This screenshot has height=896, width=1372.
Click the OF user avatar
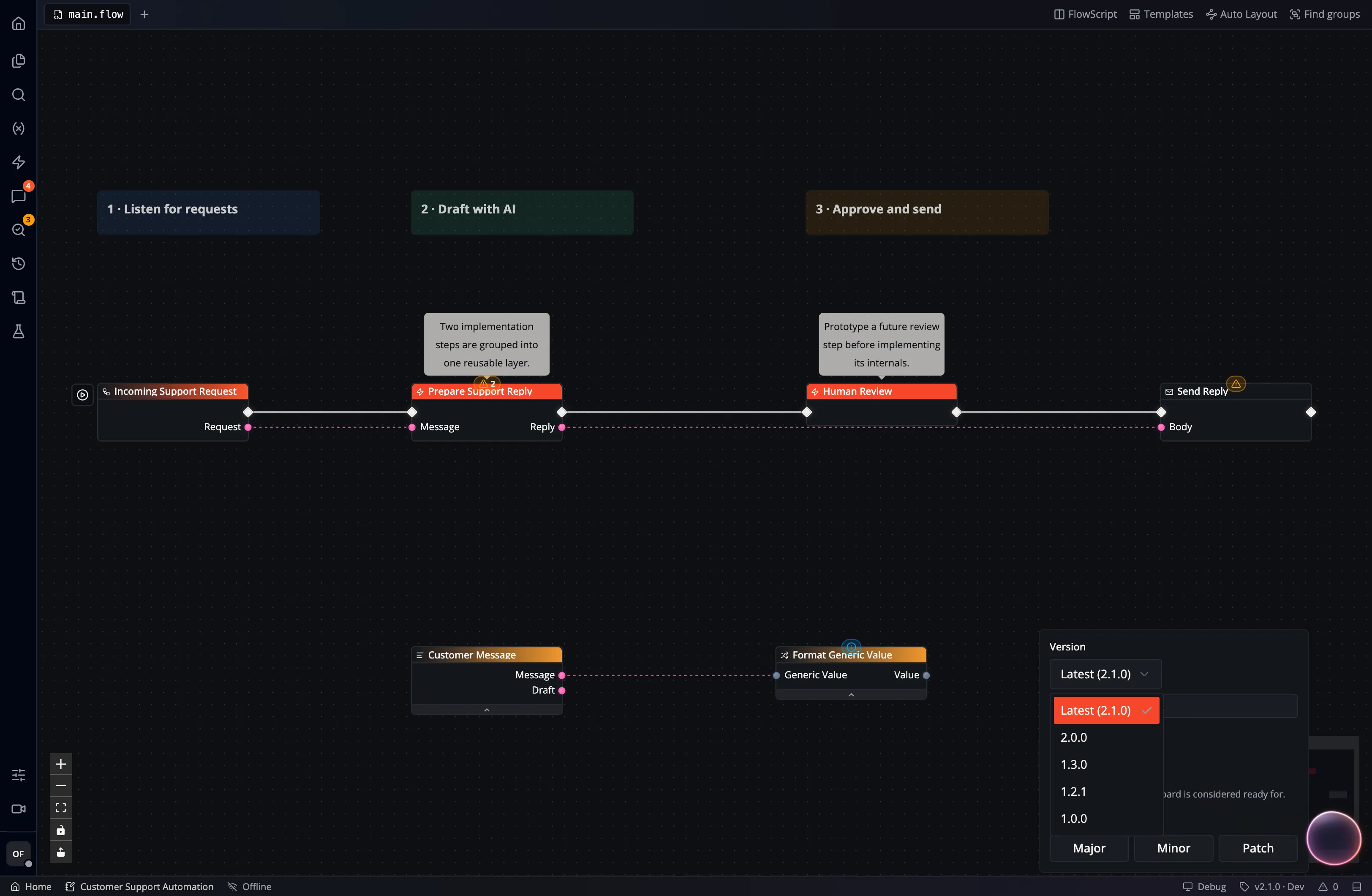pos(19,854)
